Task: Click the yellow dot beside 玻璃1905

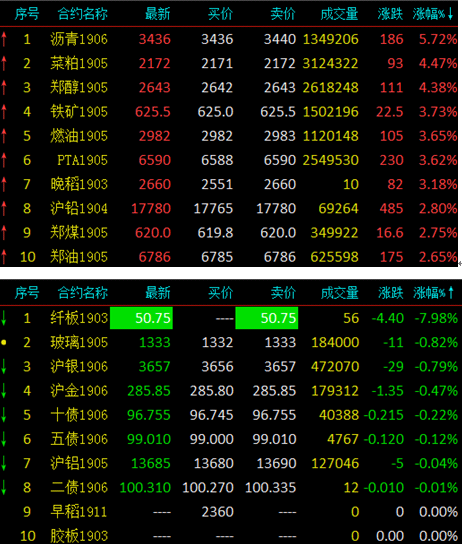Action: tap(4, 342)
